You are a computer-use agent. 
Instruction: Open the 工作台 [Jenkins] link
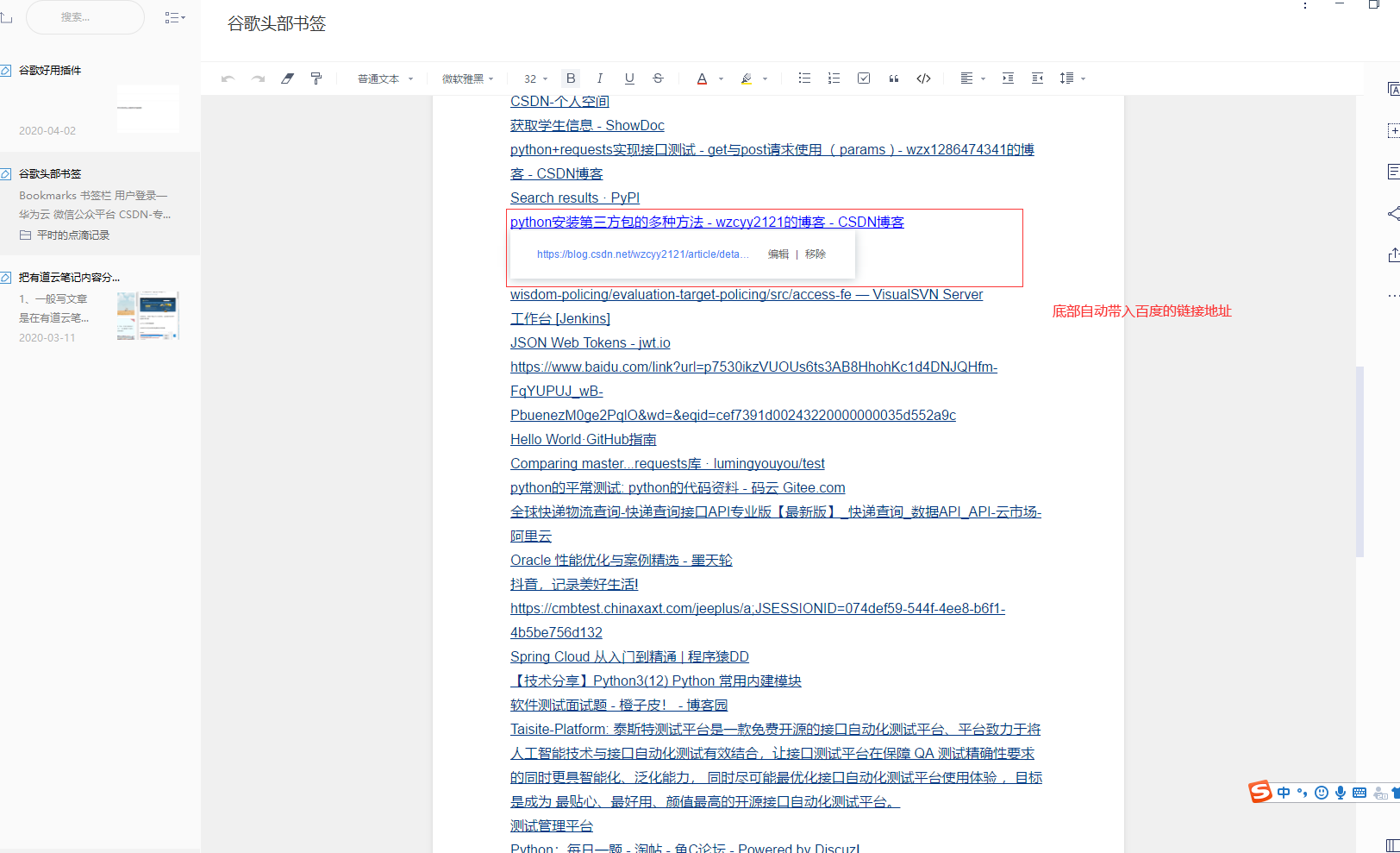pos(560,318)
